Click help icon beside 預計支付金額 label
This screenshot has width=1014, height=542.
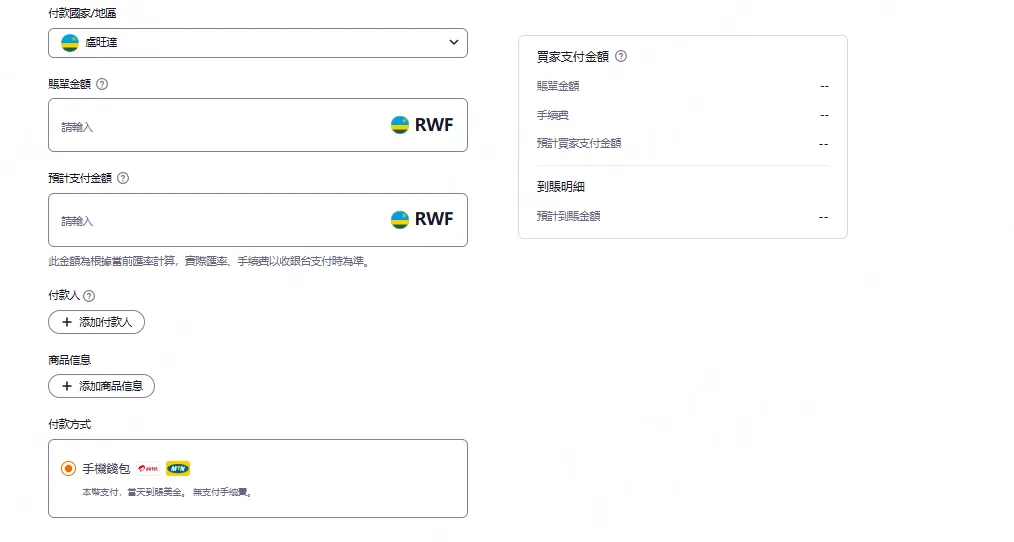click(x=123, y=178)
